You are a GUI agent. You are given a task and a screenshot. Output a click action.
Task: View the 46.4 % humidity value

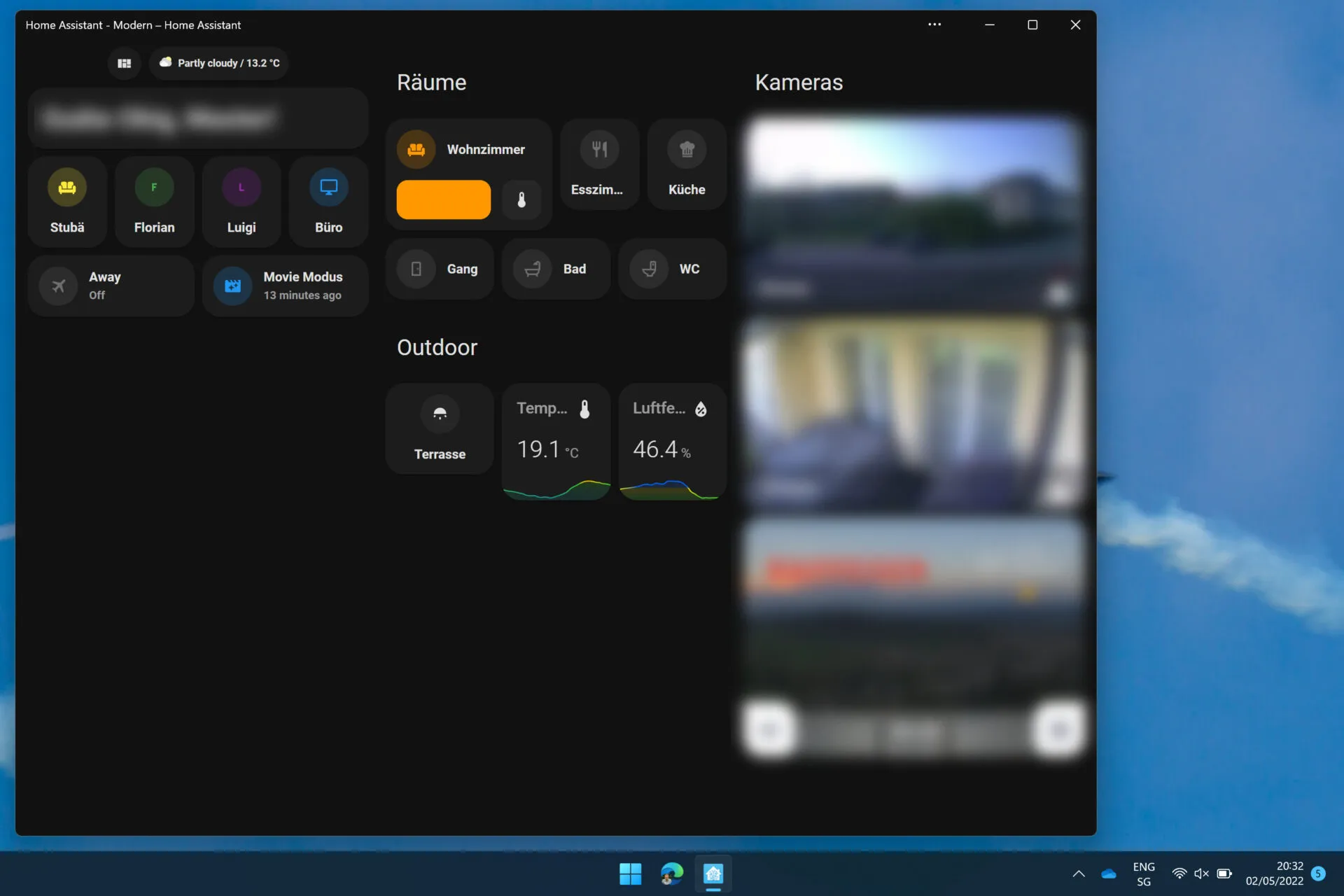[x=662, y=449]
